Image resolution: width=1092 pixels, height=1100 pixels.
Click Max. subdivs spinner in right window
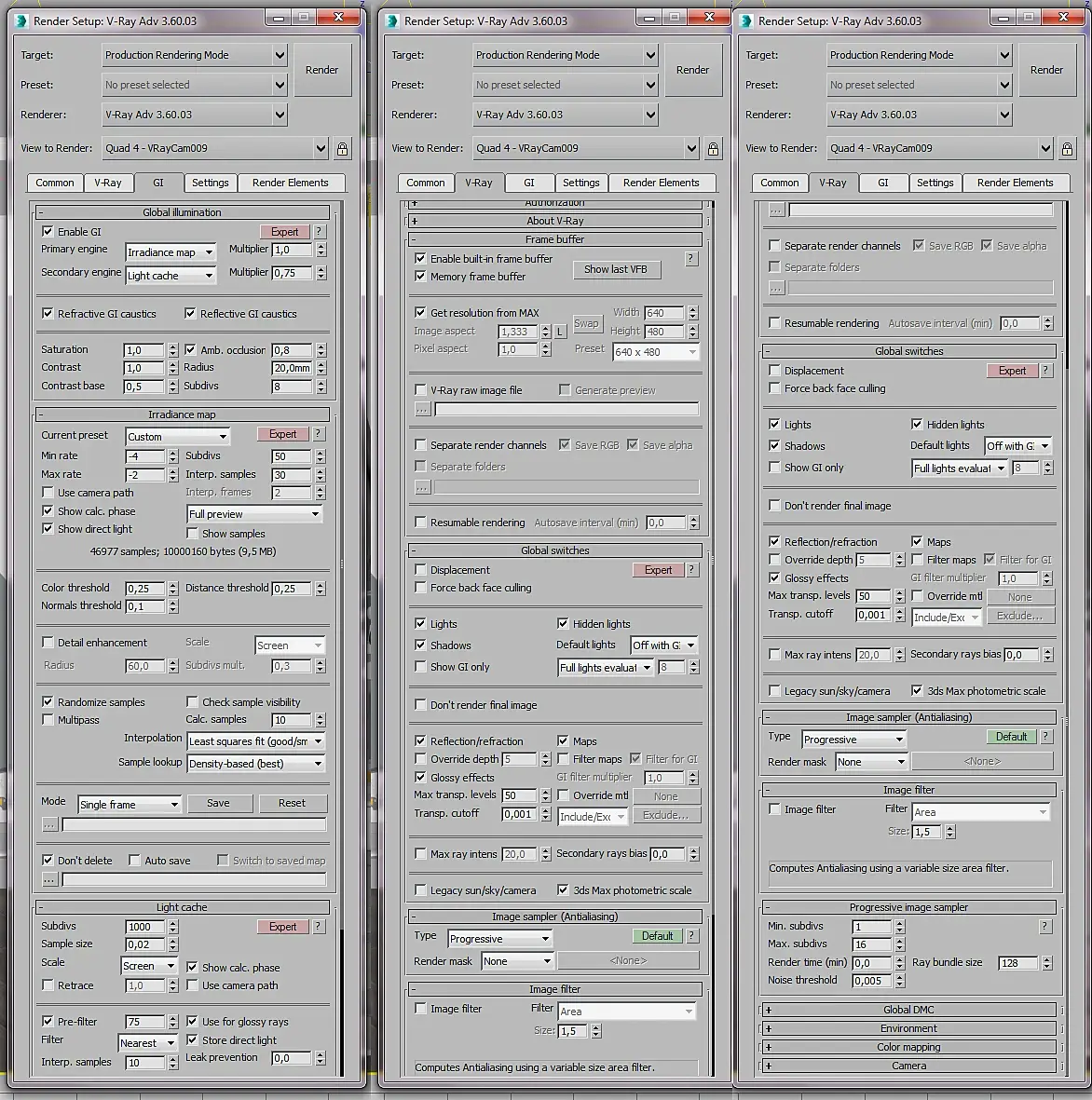(900, 944)
